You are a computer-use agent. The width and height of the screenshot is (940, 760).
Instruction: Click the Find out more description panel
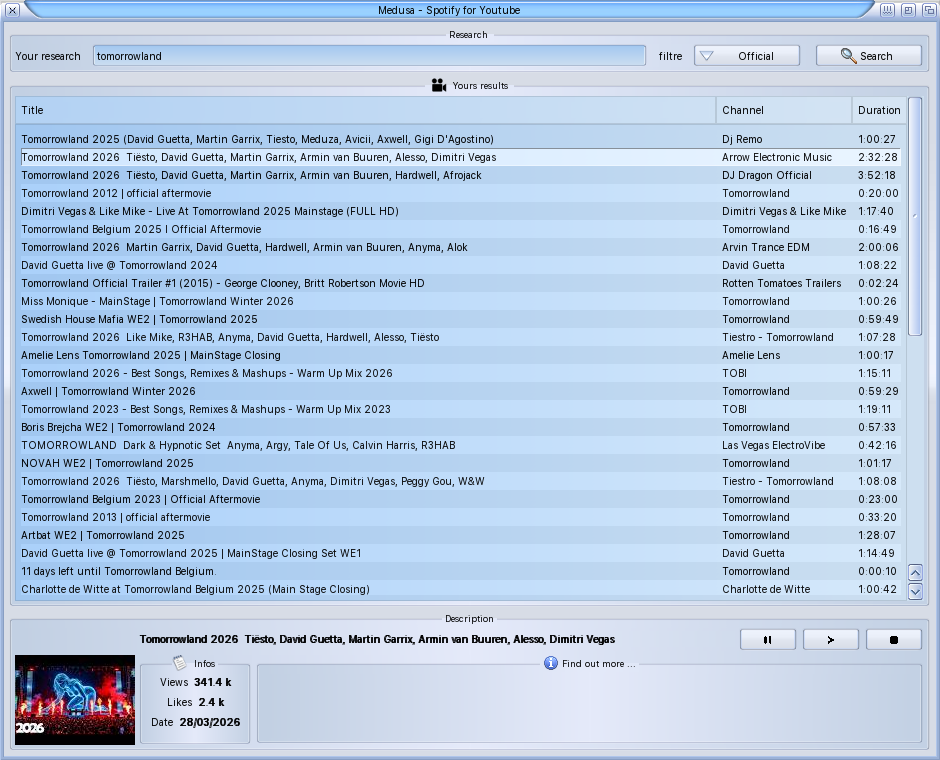(x=589, y=704)
